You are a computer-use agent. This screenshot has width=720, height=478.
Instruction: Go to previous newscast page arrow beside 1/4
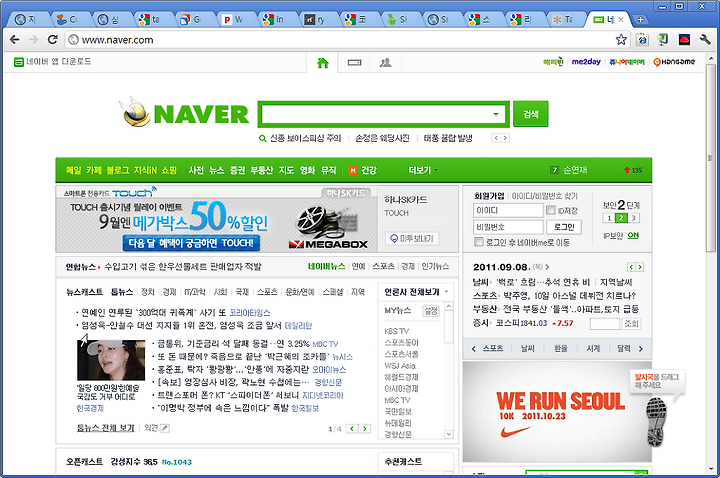tap(352, 428)
